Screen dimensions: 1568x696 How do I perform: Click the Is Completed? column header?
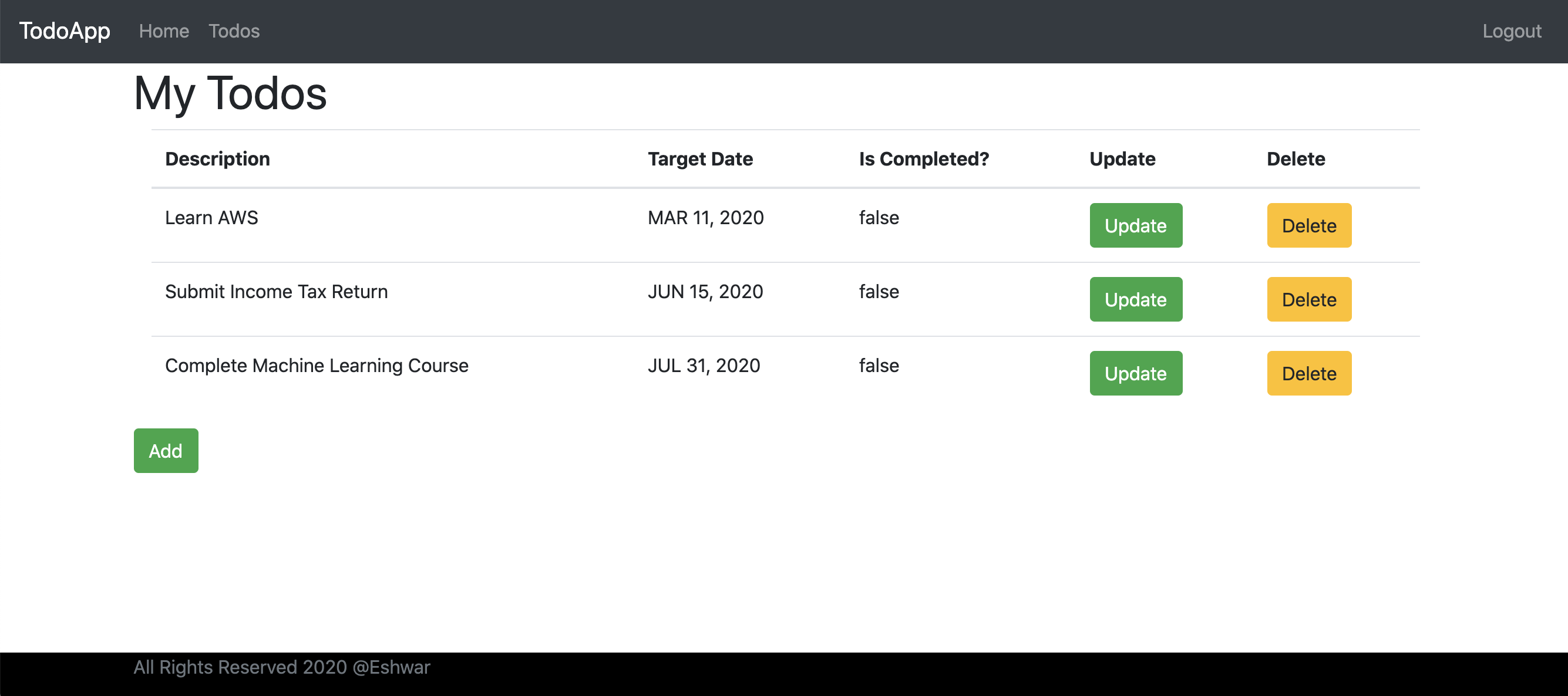[923, 159]
